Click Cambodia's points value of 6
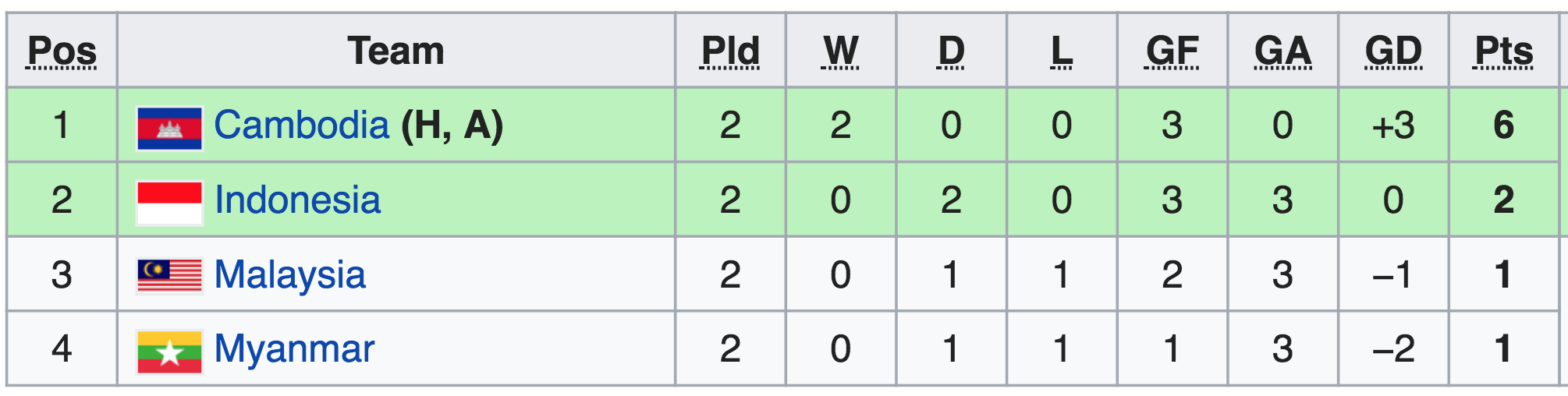The height and width of the screenshot is (396, 1568). pyautogui.click(x=1503, y=126)
